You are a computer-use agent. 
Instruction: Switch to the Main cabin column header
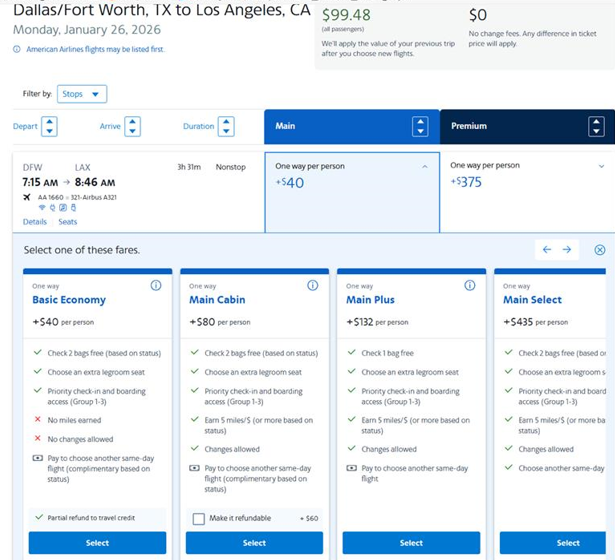pyautogui.click(x=350, y=127)
